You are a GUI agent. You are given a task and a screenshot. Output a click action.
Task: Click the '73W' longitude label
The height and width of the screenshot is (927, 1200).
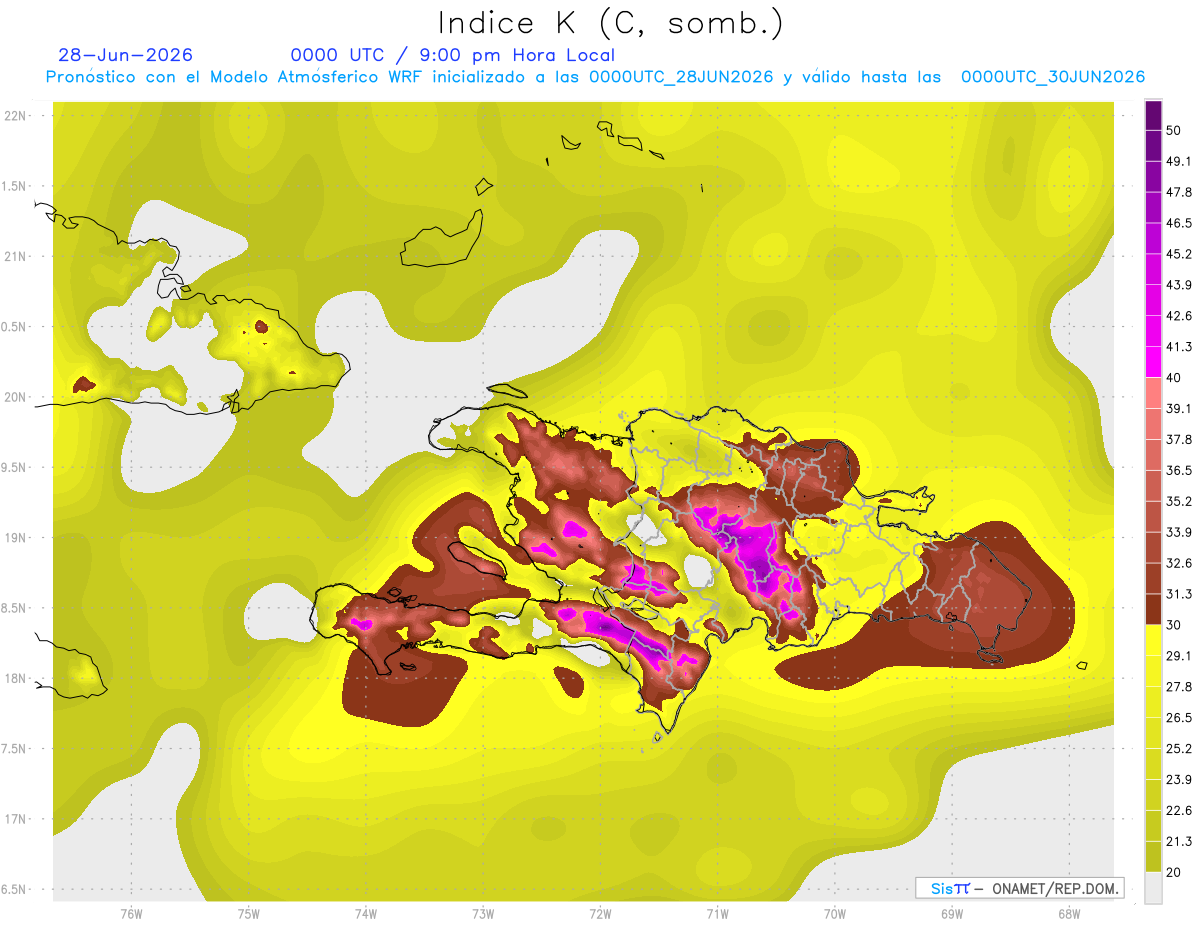point(483,913)
